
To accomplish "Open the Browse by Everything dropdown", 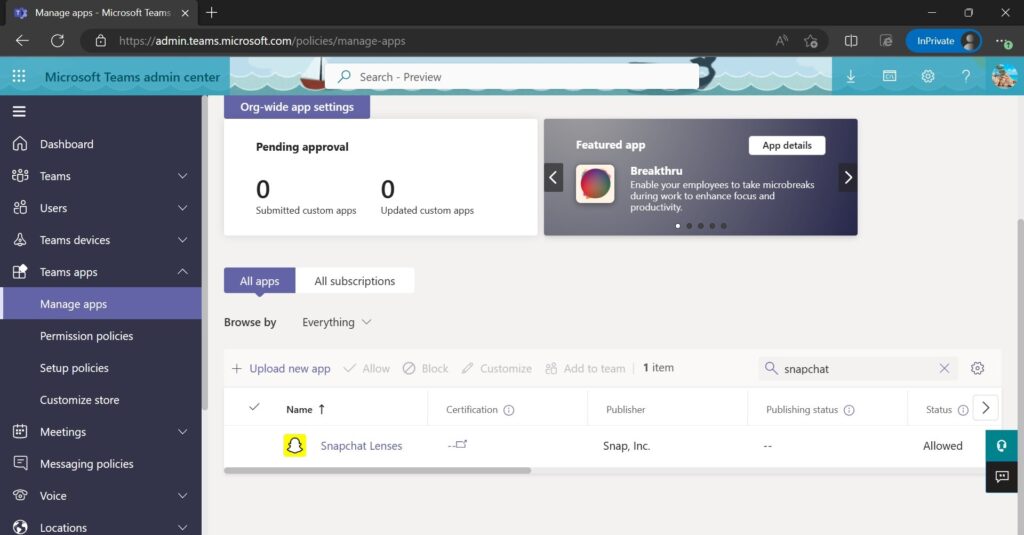I will [x=337, y=322].
